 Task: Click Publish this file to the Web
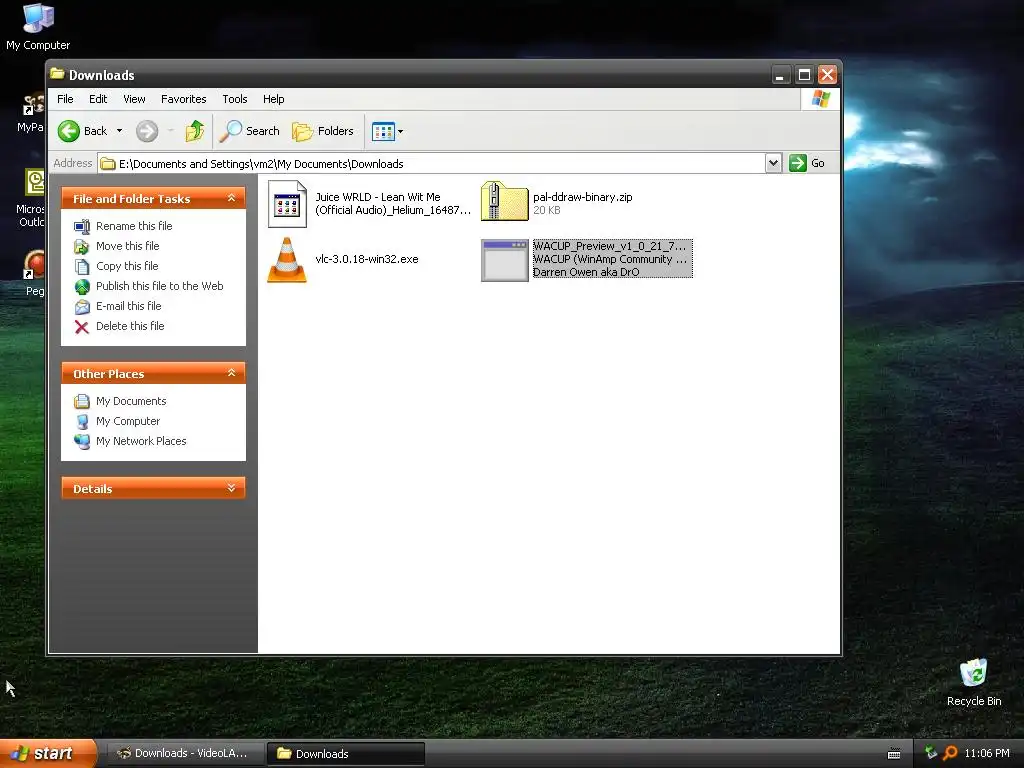point(159,286)
